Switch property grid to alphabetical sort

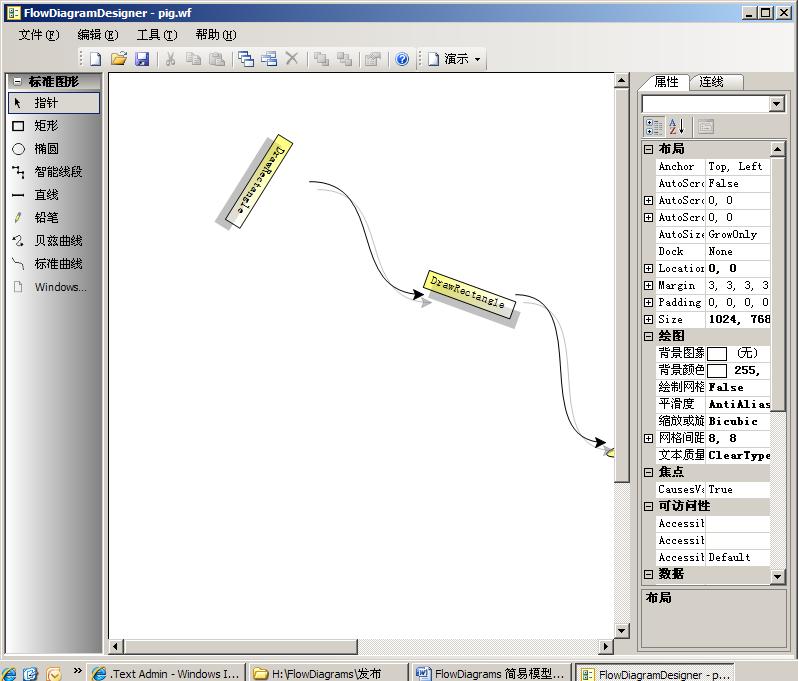click(677, 127)
